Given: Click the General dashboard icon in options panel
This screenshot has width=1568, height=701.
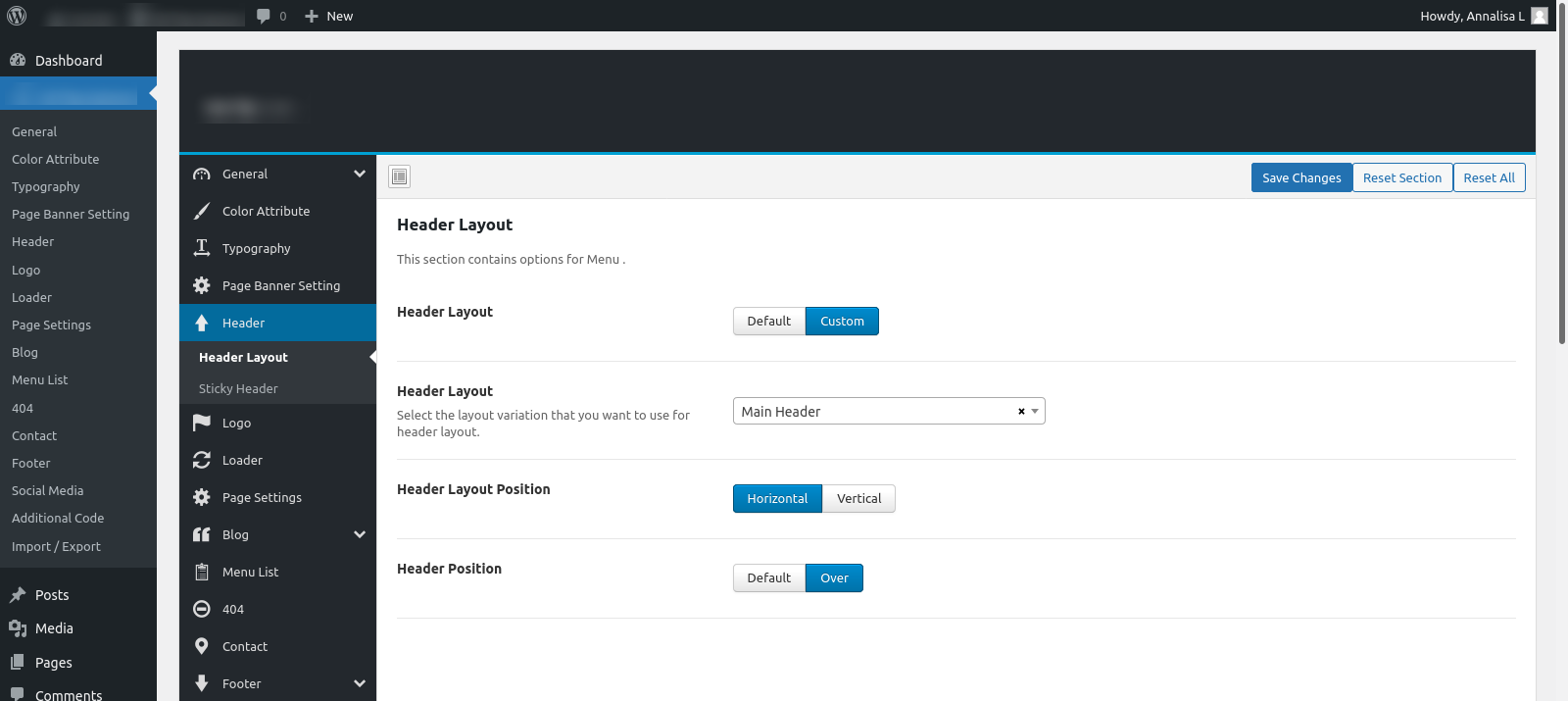Looking at the screenshot, I should (202, 174).
